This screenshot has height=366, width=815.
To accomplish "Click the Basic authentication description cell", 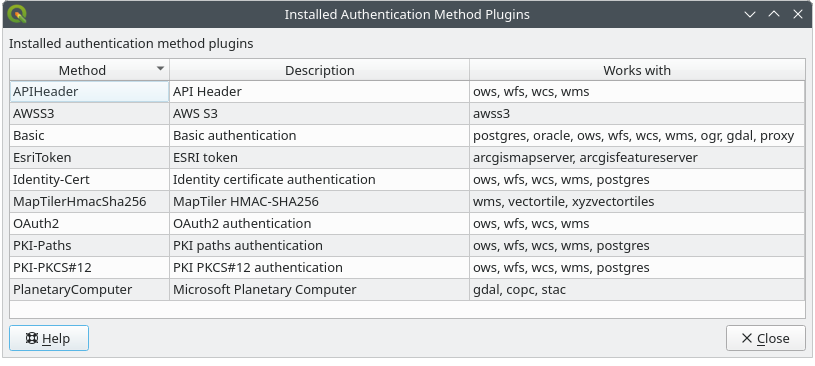I will point(320,136).
